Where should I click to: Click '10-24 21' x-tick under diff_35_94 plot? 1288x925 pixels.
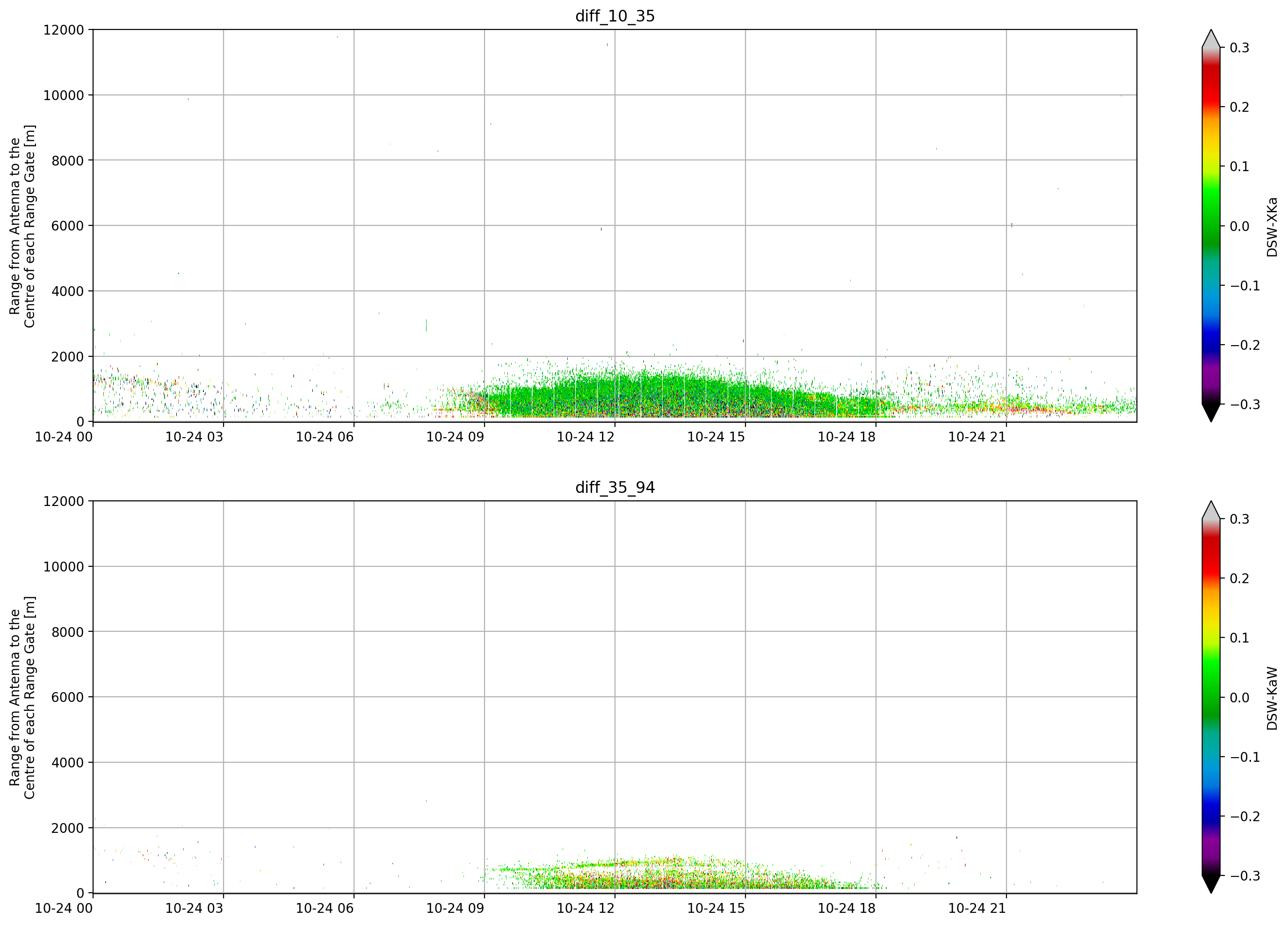pos(977,908)
